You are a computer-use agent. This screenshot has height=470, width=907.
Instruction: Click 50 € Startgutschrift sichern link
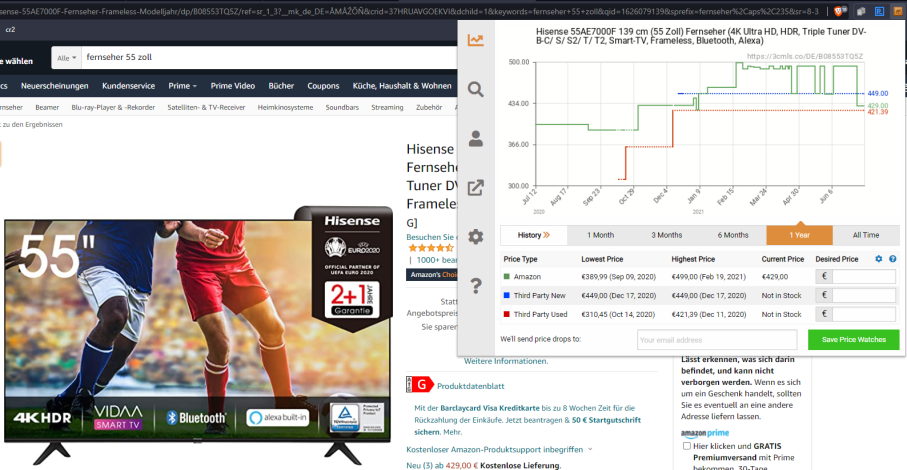click(x=527, y=426)
